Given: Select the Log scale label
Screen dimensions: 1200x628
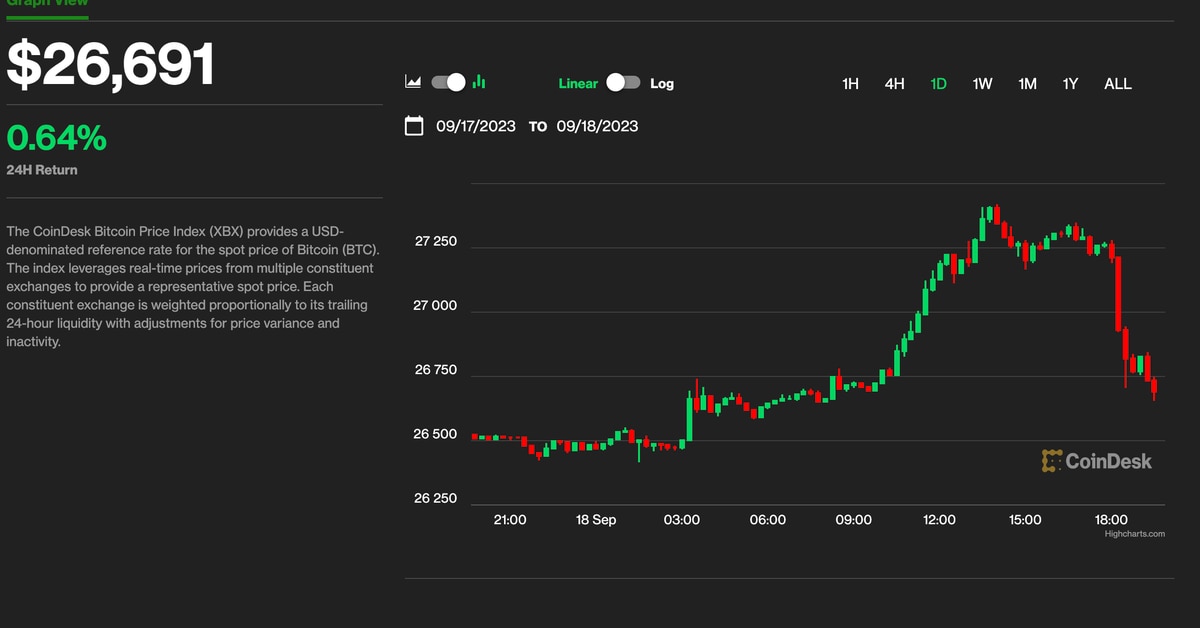Looking at the screenshot, I should 662,84.
